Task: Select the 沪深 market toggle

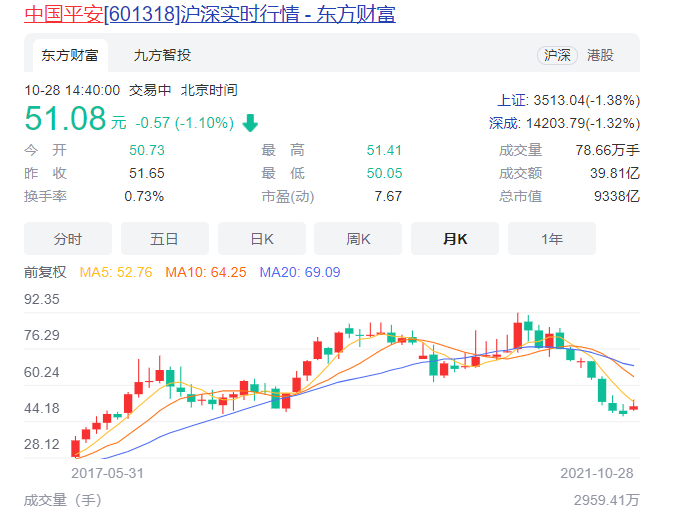Action: tap(557, 55)
